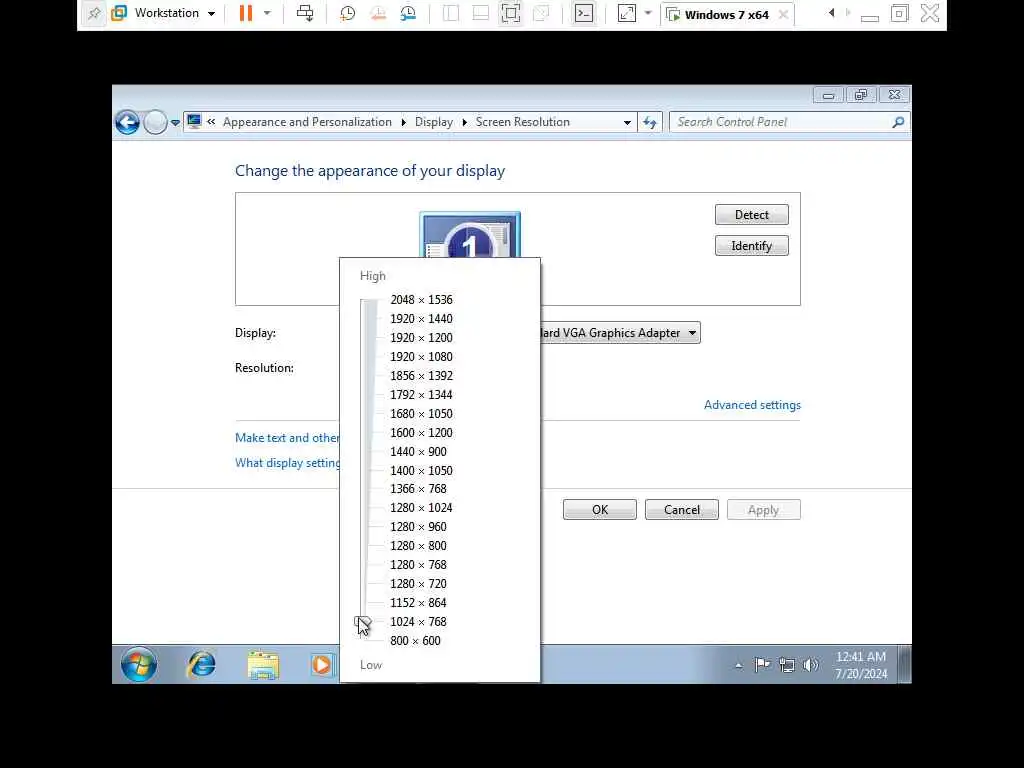Click the Display breadcrumb
Image resolution: width=1024 pixels, height=768 pixels.
point(434,122)
